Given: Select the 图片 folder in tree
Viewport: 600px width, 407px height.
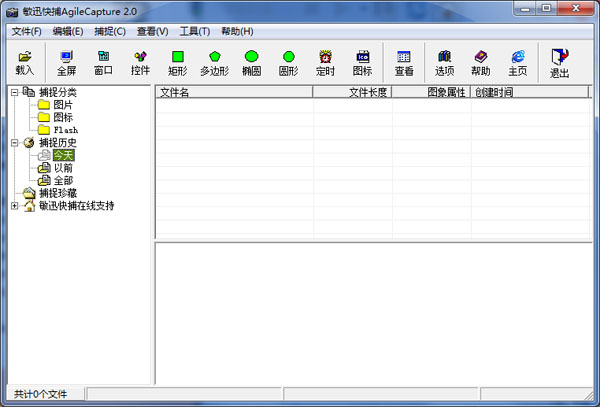Looking at the screenshot, I should tap(63, 105).
